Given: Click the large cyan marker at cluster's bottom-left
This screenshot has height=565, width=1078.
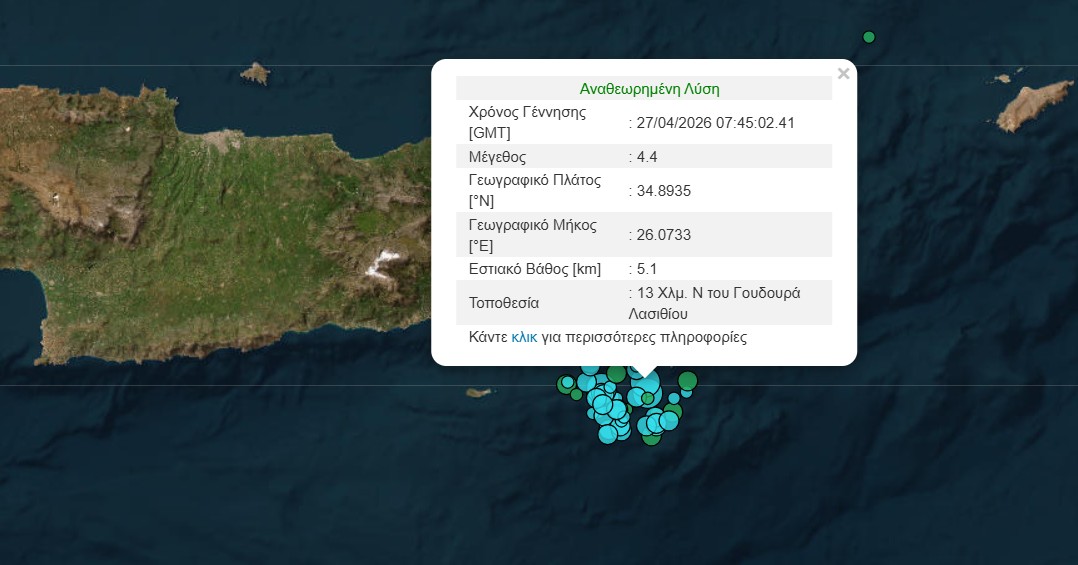Looking at the screenshot, I should coord(608,434).
